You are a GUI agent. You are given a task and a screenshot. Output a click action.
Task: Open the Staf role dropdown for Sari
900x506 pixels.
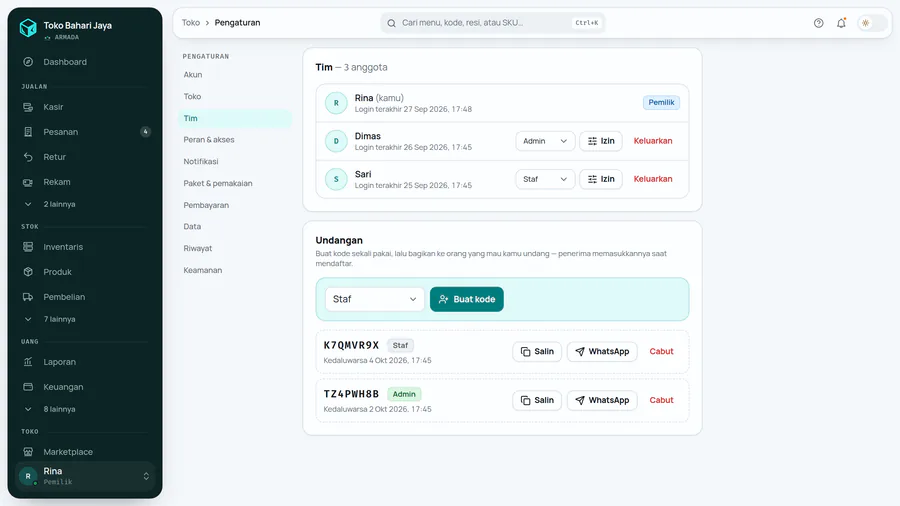[545, 179]
